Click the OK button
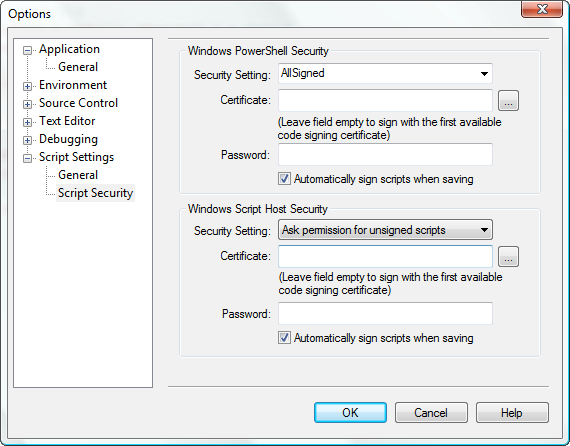 point(350,413)
